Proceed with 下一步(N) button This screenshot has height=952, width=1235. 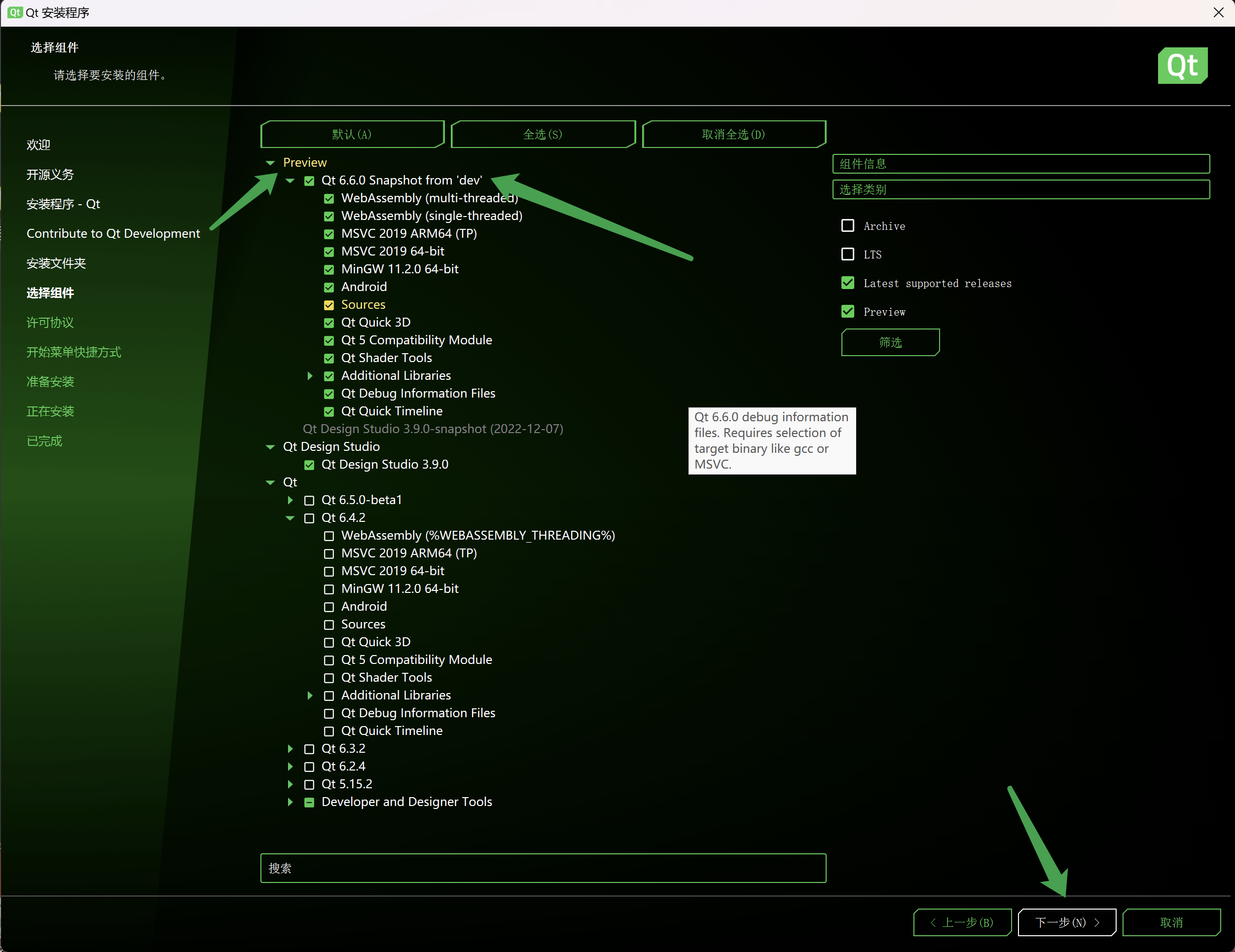(x=1067, y=922)
